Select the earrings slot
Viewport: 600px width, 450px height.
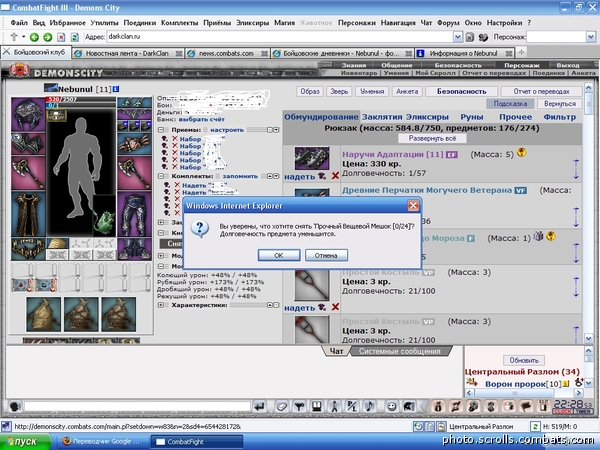tap(134, 102)
